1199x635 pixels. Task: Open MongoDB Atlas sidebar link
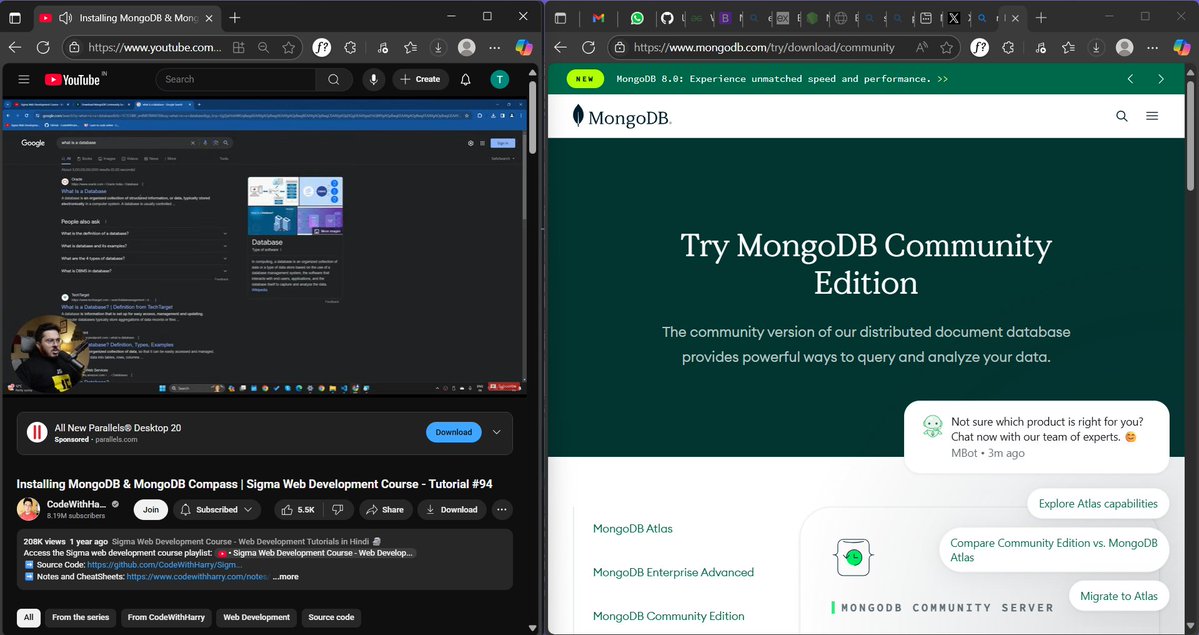point(632,529)
